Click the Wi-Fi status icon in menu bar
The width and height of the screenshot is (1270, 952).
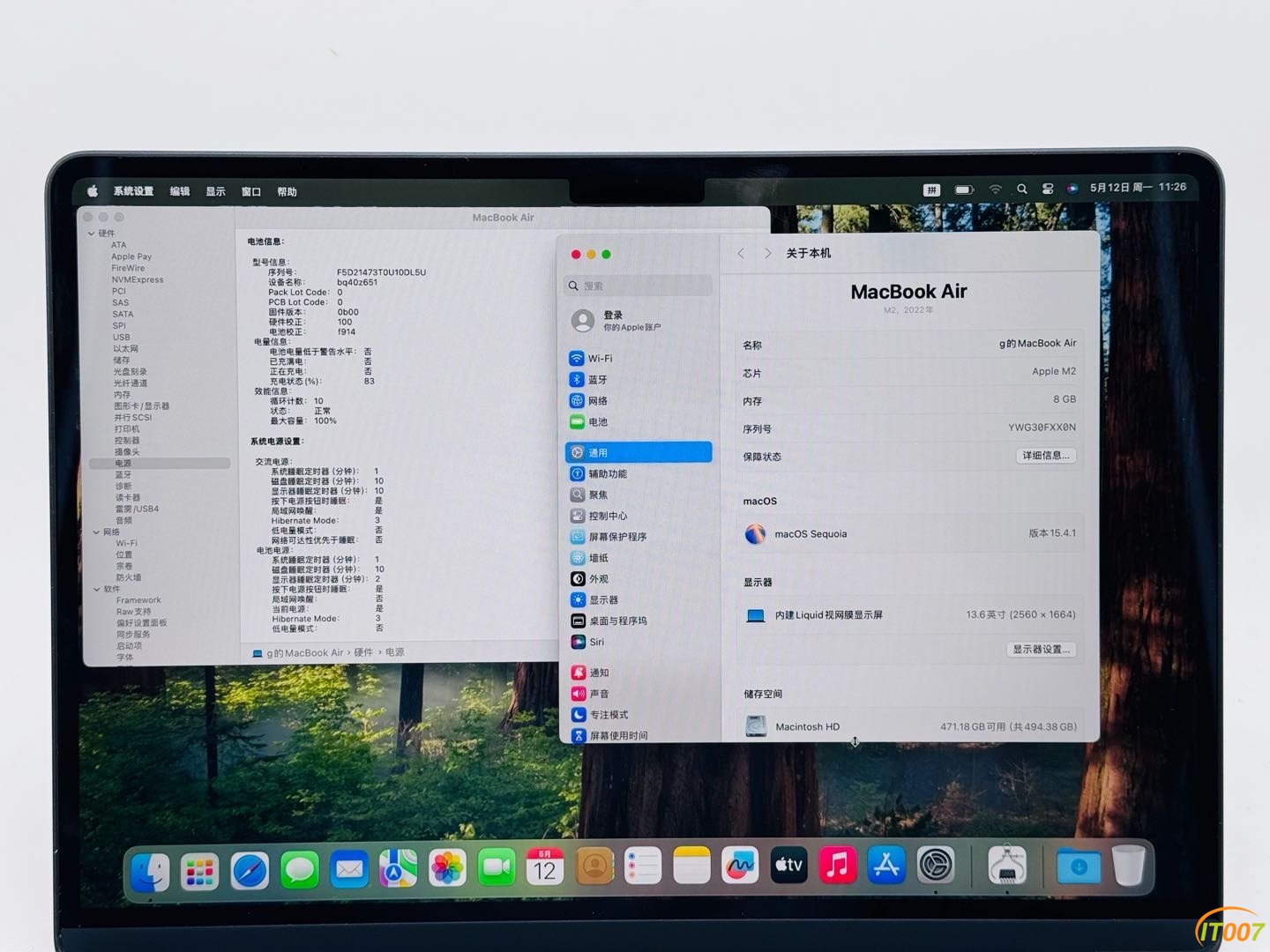point(995,190)
